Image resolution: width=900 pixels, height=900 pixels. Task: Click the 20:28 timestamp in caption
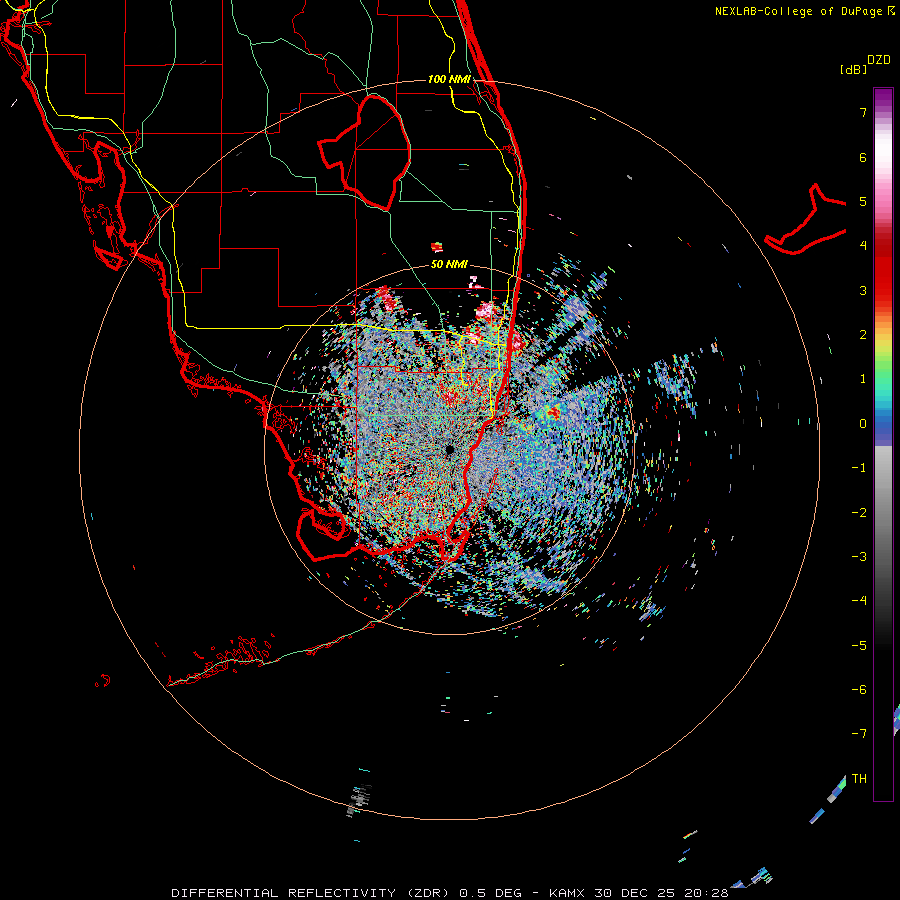click(x=707, y=893)
